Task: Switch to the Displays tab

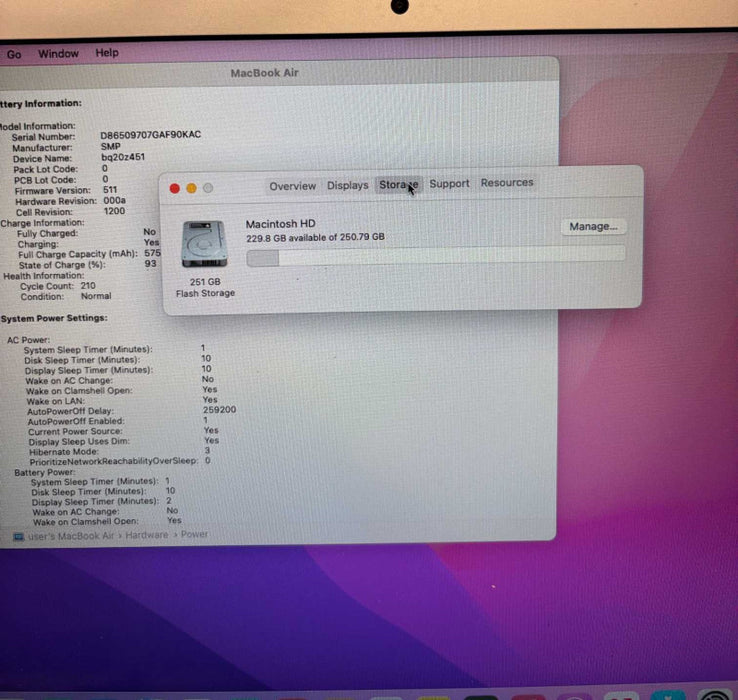Action: click(347, 185)
